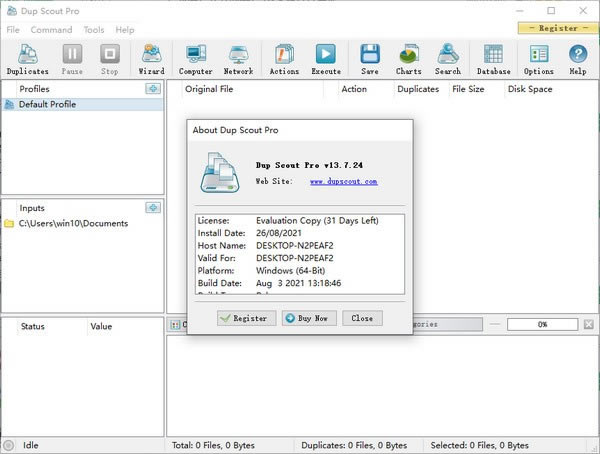Click the Duplicates count in status bar

(x=354, y=445)
